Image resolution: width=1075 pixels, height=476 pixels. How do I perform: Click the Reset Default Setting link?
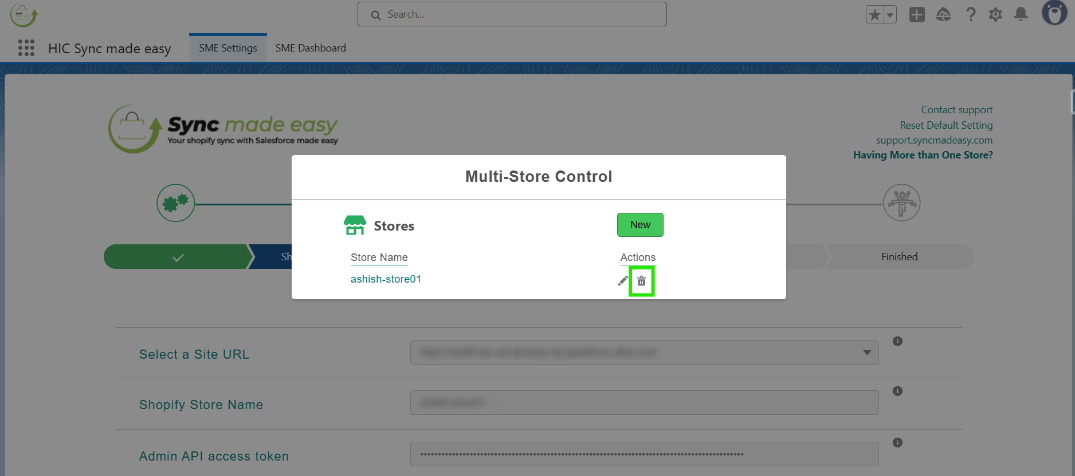946,125
